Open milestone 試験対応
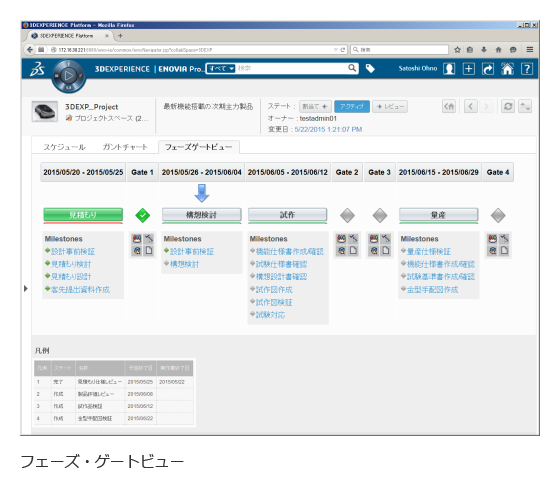 [270, 315]
